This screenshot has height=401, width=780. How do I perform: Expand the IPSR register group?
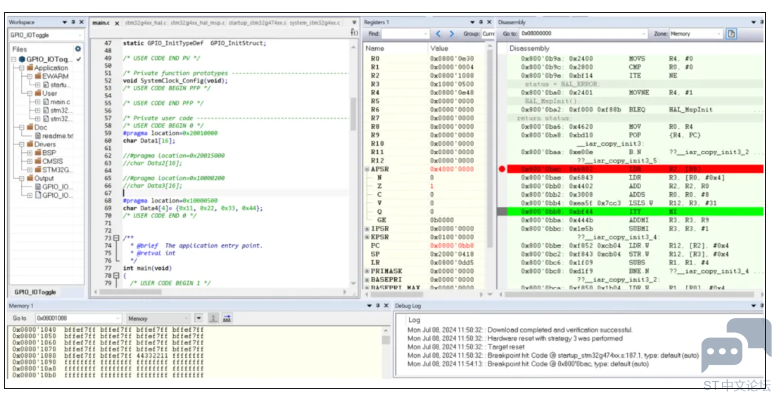[367, 229]
